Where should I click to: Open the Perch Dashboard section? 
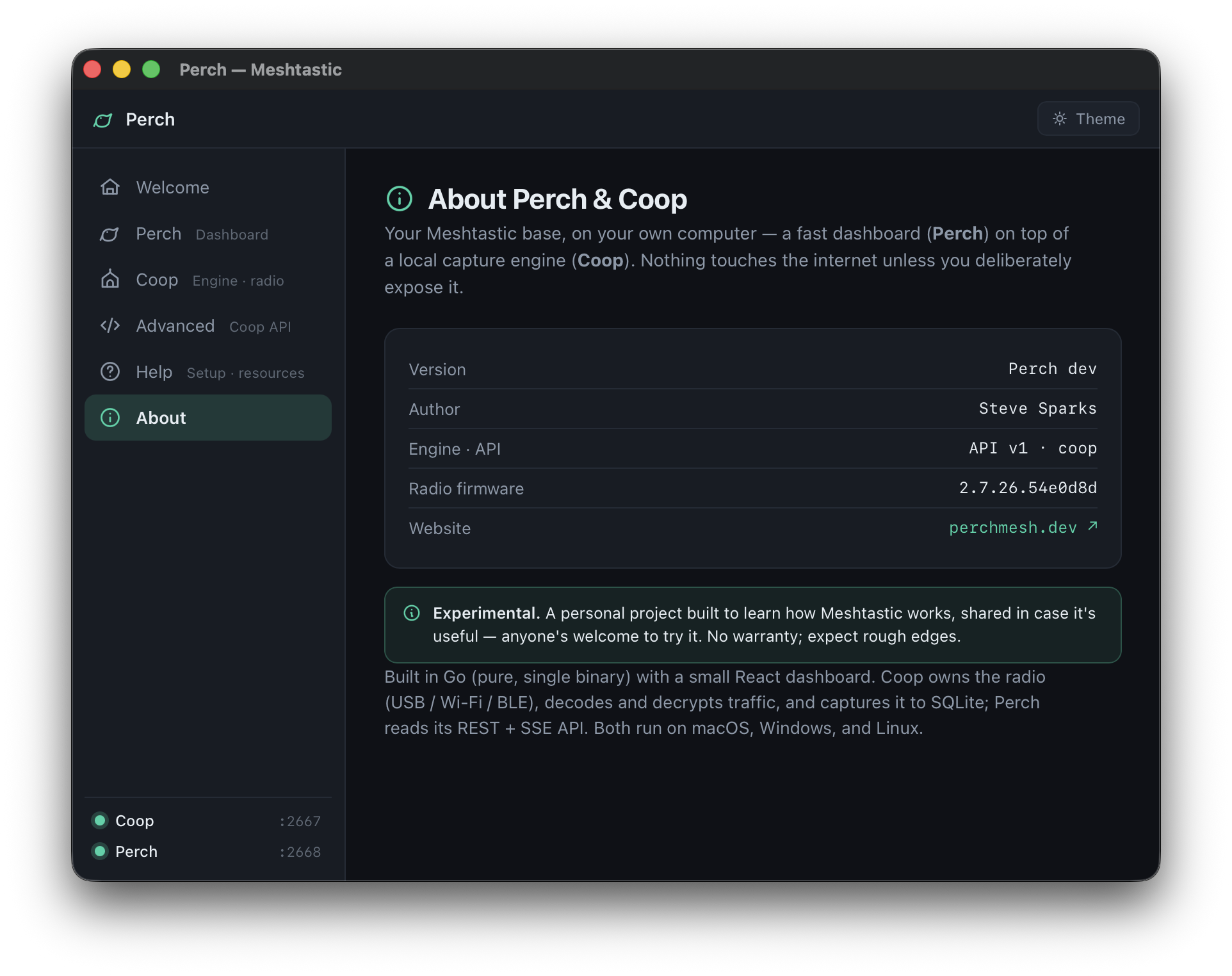pyautogui.click(x=208, y=234)
